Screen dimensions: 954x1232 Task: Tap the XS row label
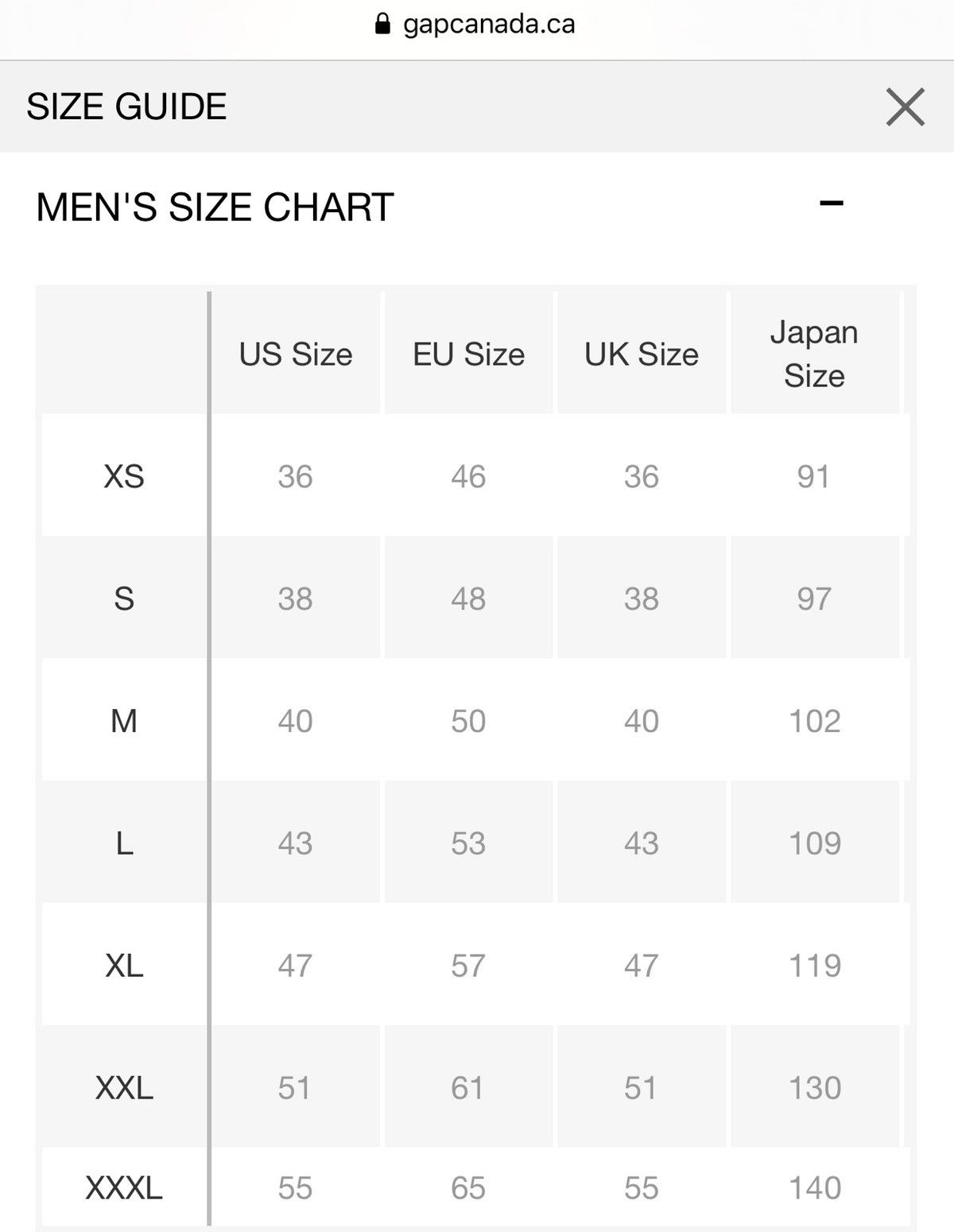pos(124,477)
